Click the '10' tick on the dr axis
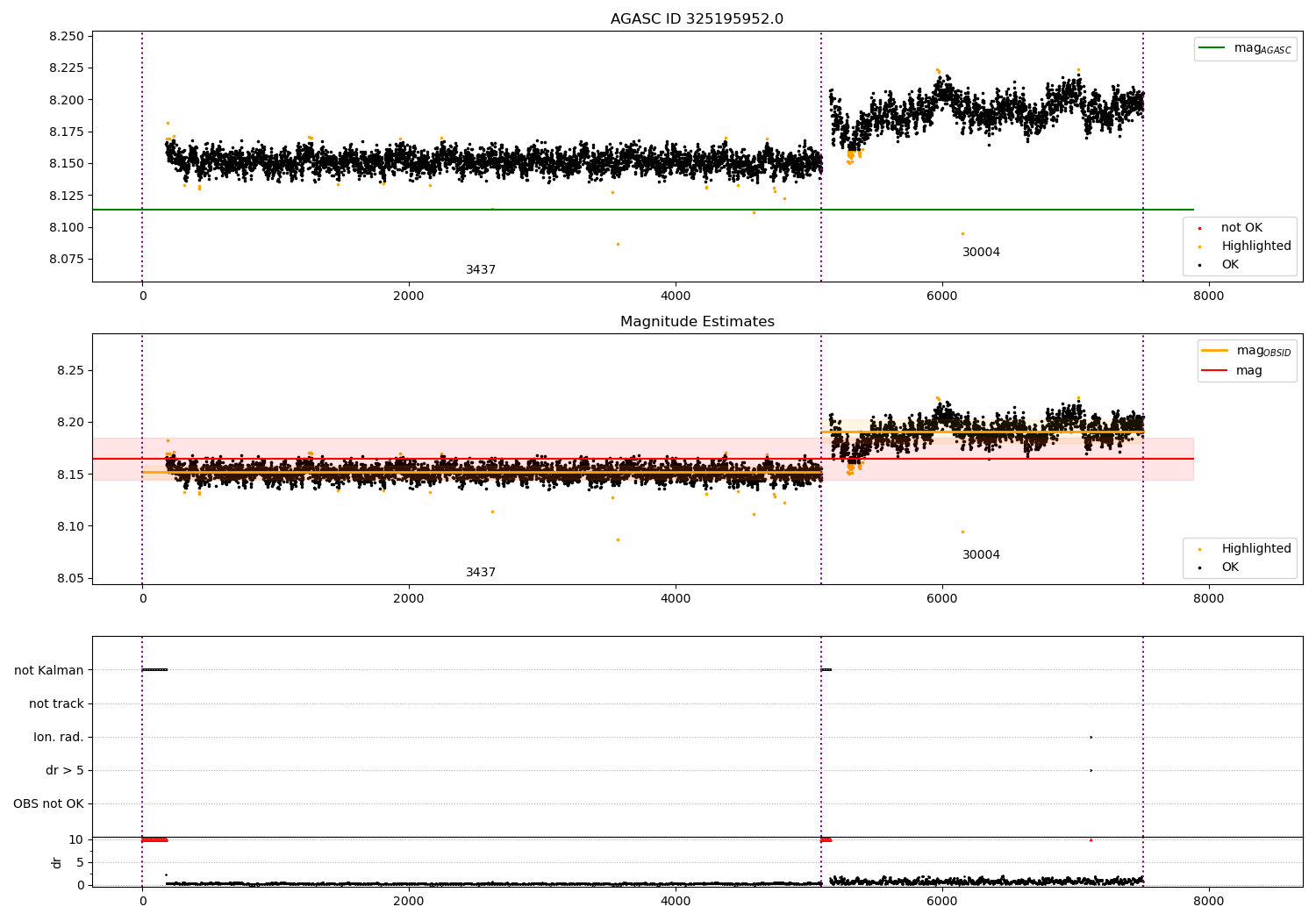Screen dimensions: 1316x921 [x=76, y=839]
